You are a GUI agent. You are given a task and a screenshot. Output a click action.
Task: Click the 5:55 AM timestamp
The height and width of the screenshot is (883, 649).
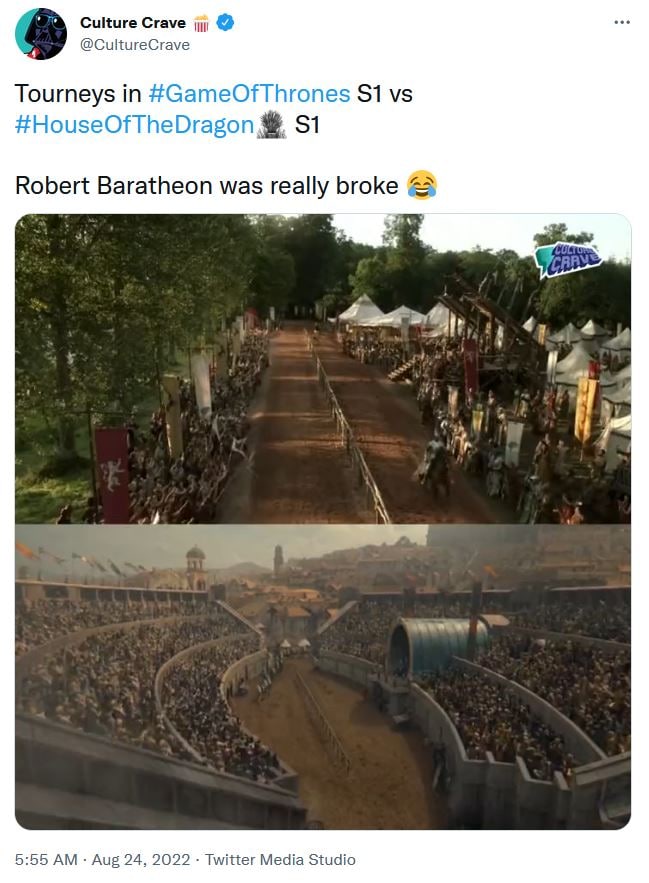click(x=46, y=860)
